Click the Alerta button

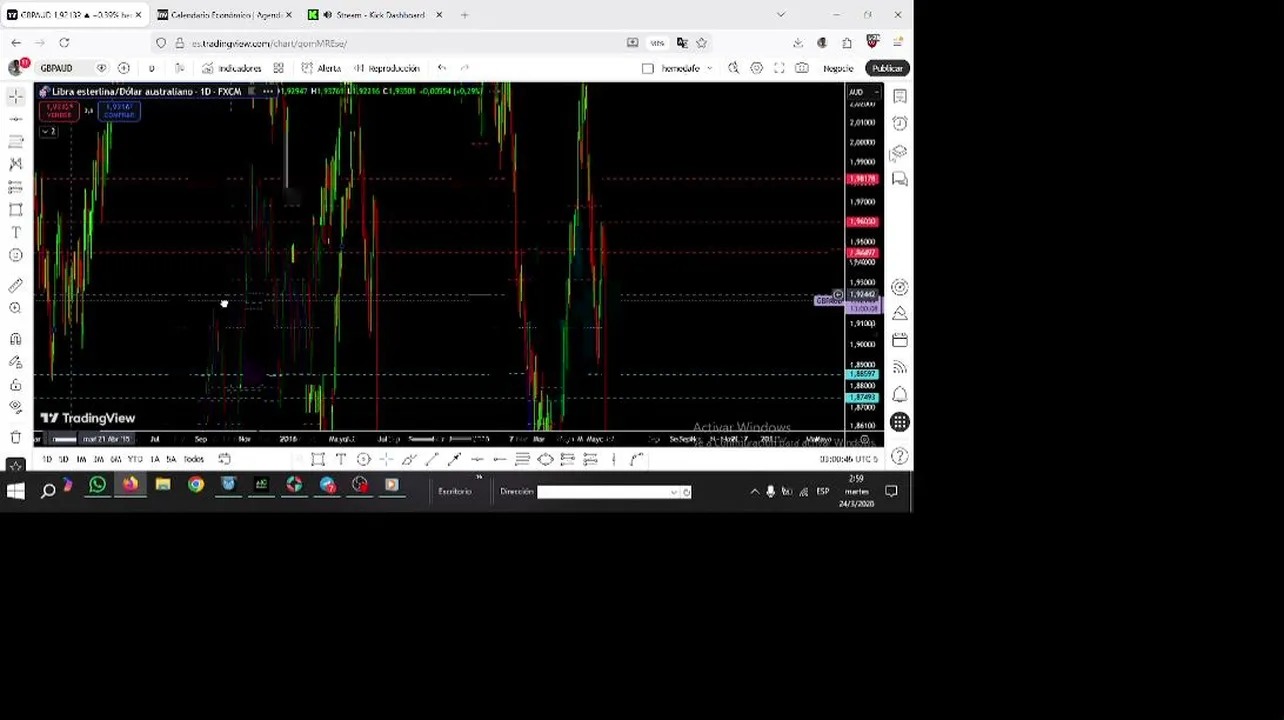point(321,68)
